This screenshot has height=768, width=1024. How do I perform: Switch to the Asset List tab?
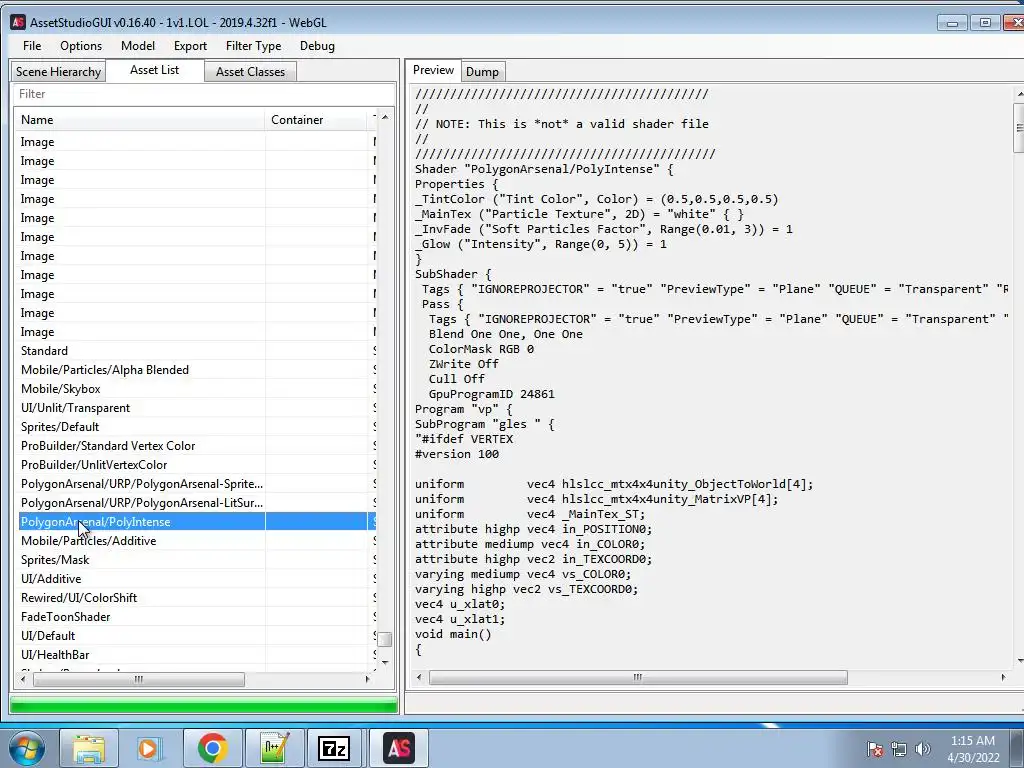(154, 70)
